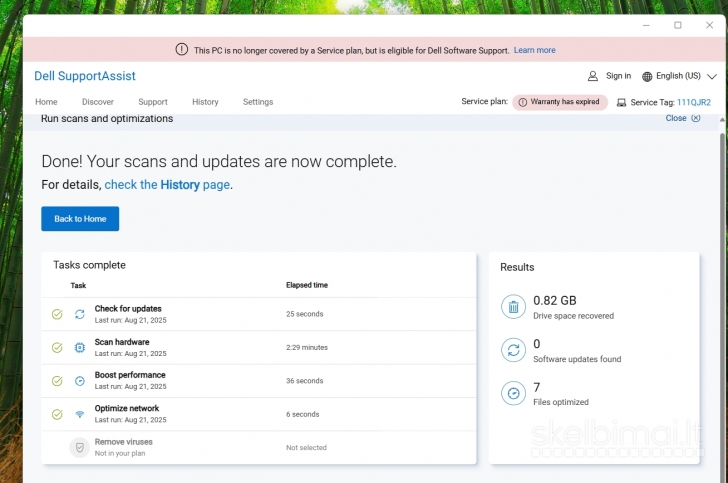Click the green checkmark for Boost performance
This screenshot has width=728, height=483.
coord(57,381)
